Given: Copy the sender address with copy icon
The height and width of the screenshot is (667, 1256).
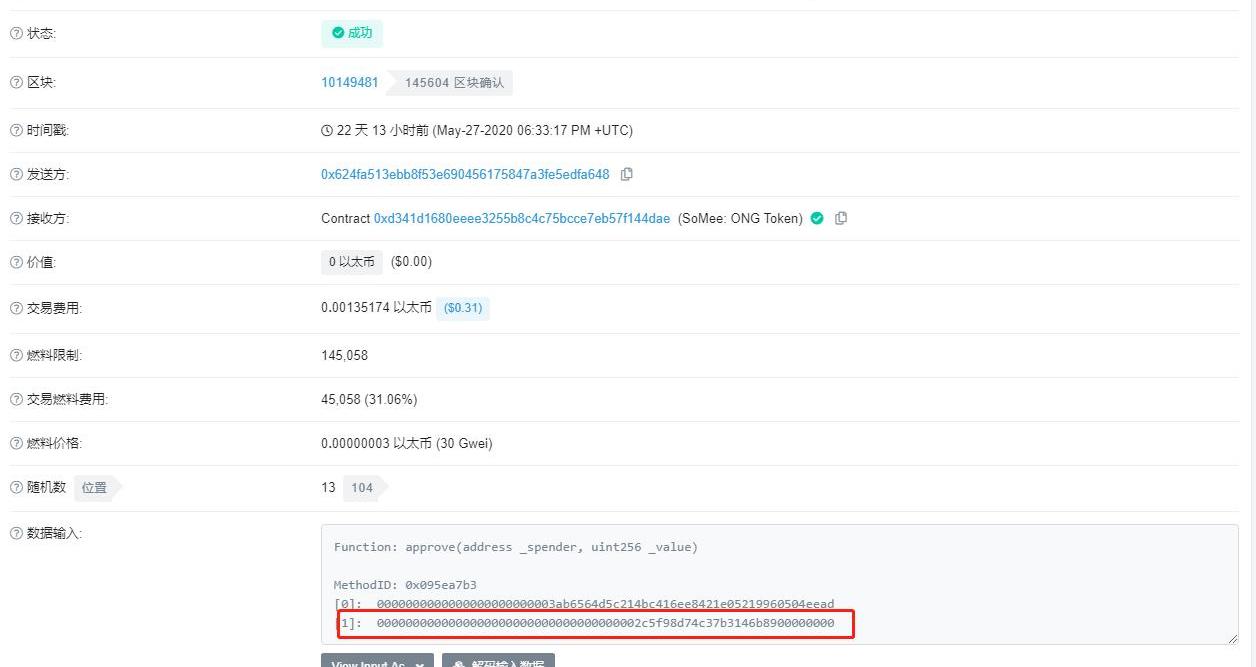Looking at the screenshot, I should pyautogui.click(x=627, y=174).
